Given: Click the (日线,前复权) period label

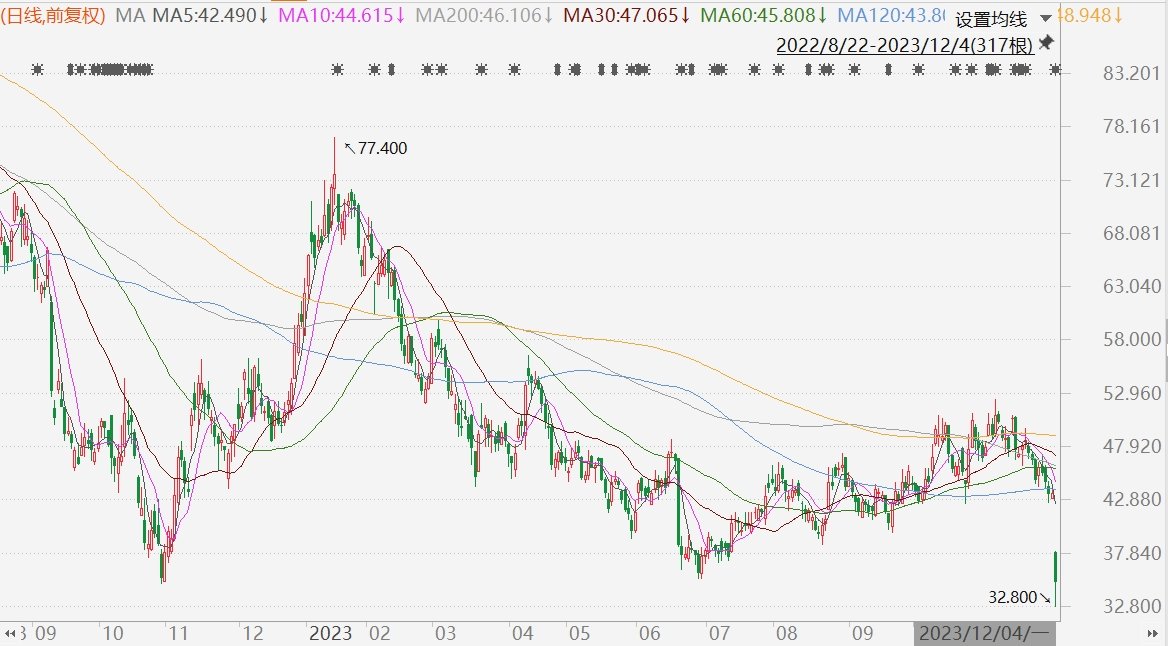Looking at the screenshot, I should [53, 15].
